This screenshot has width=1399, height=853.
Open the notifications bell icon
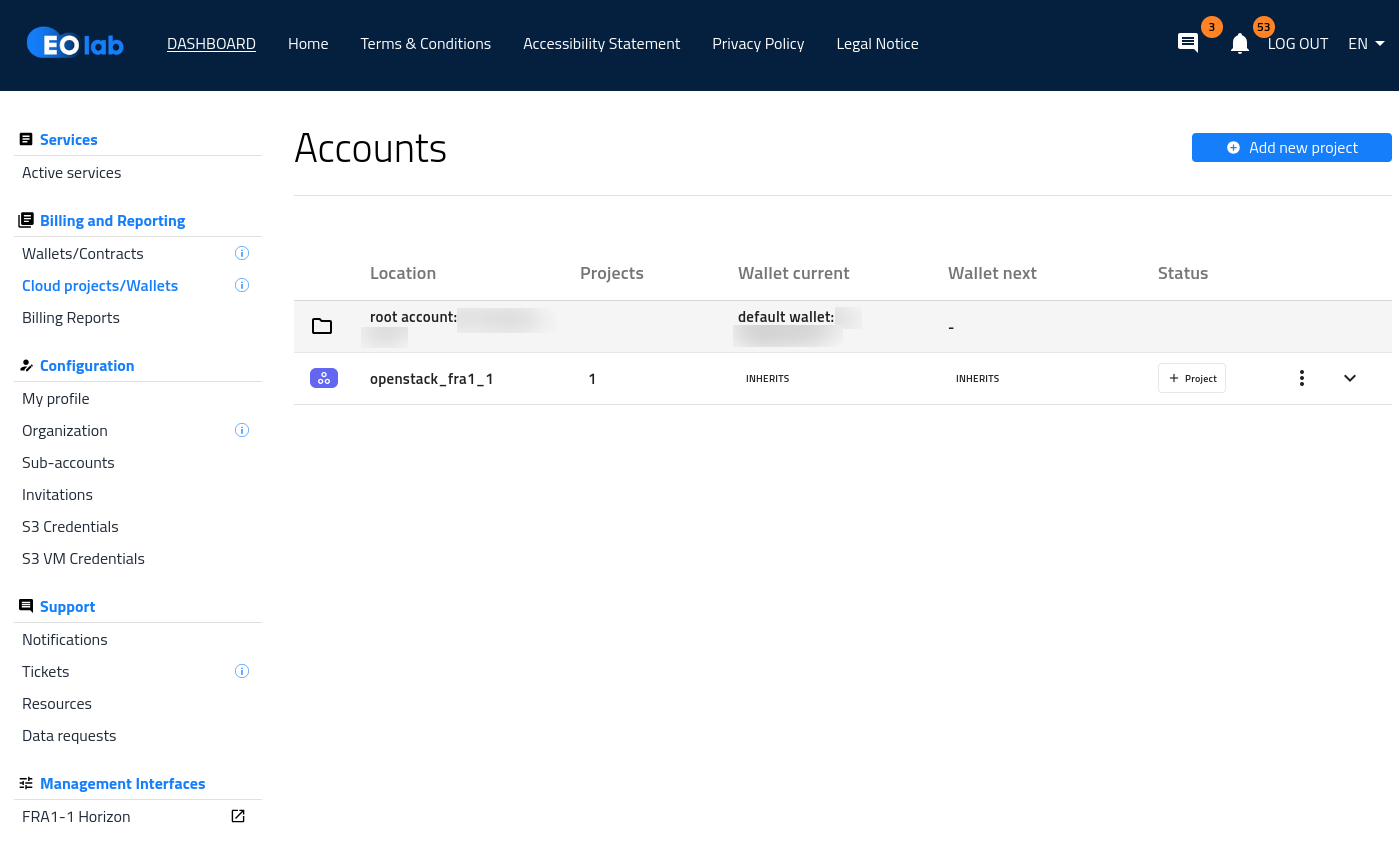coord(1240,43)
